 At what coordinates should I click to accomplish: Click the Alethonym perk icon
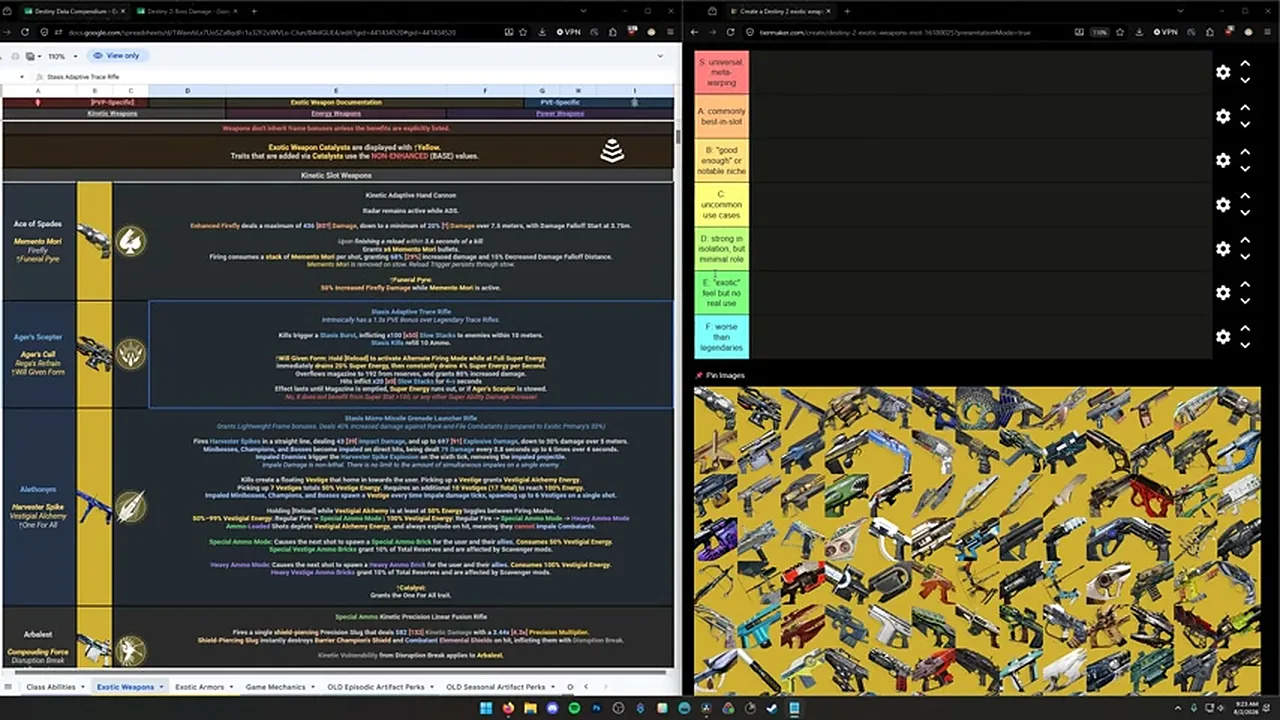[131, 507]
